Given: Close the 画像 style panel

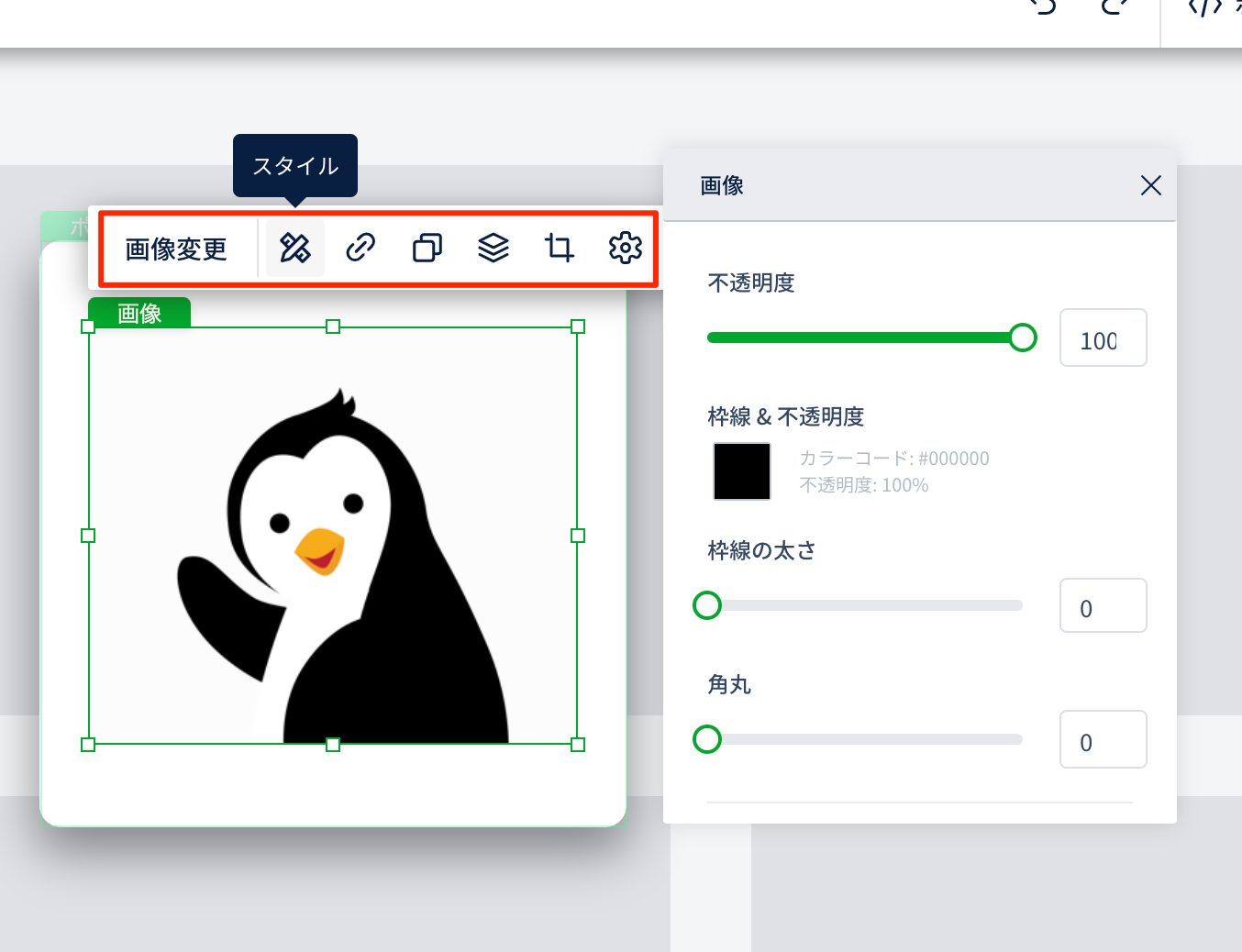Looking at the screenshot, I should coord(1150,185).
